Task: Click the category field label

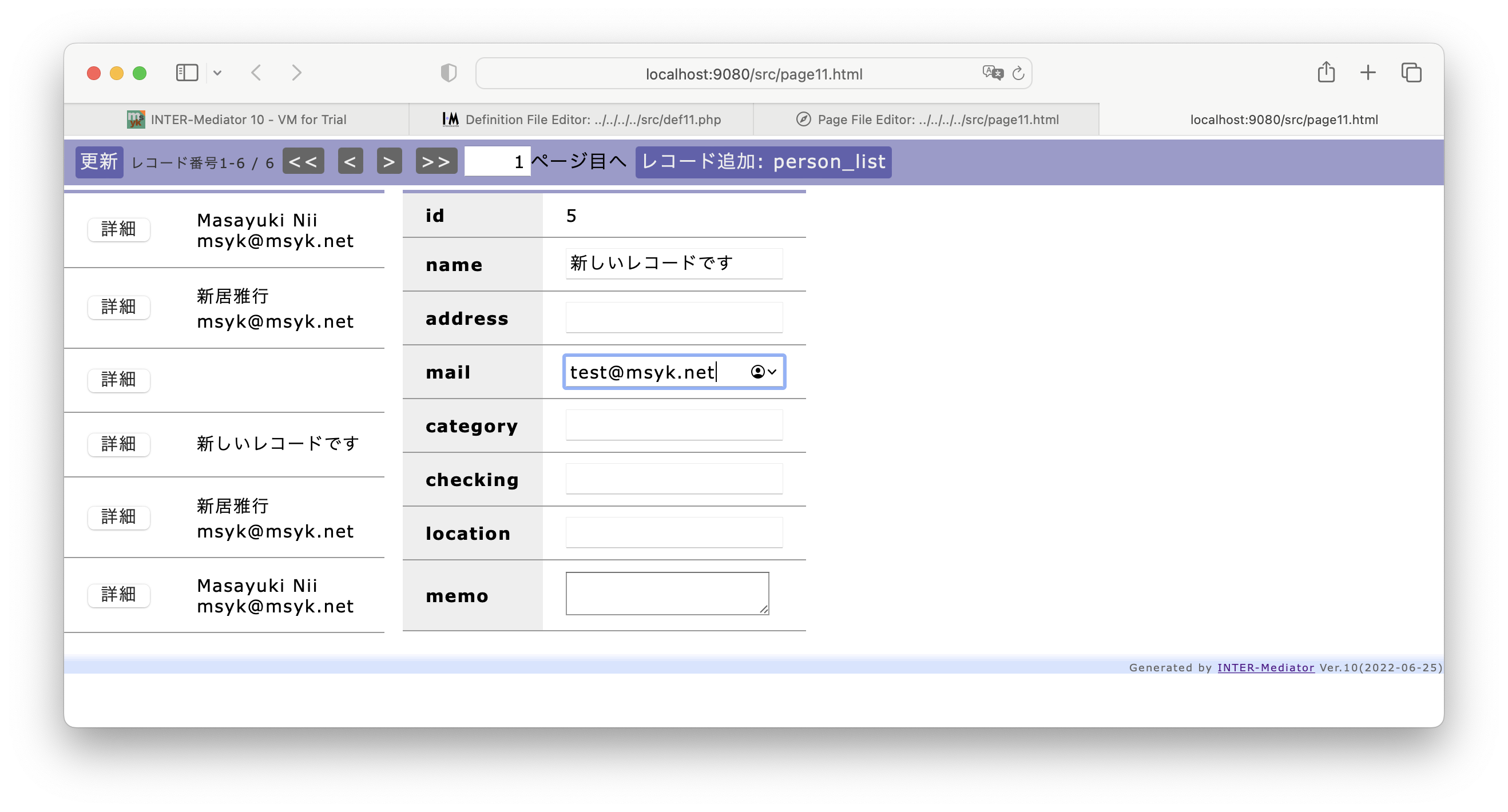Action: point(471,426)
